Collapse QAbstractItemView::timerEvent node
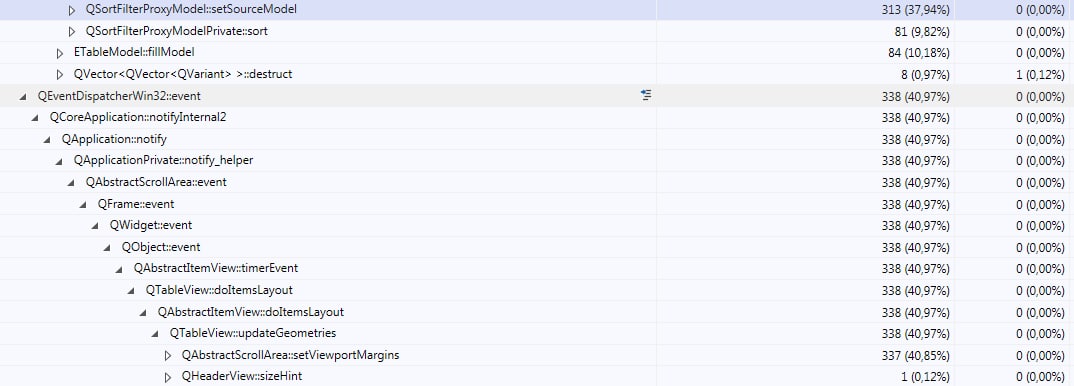 click(119, 269)
